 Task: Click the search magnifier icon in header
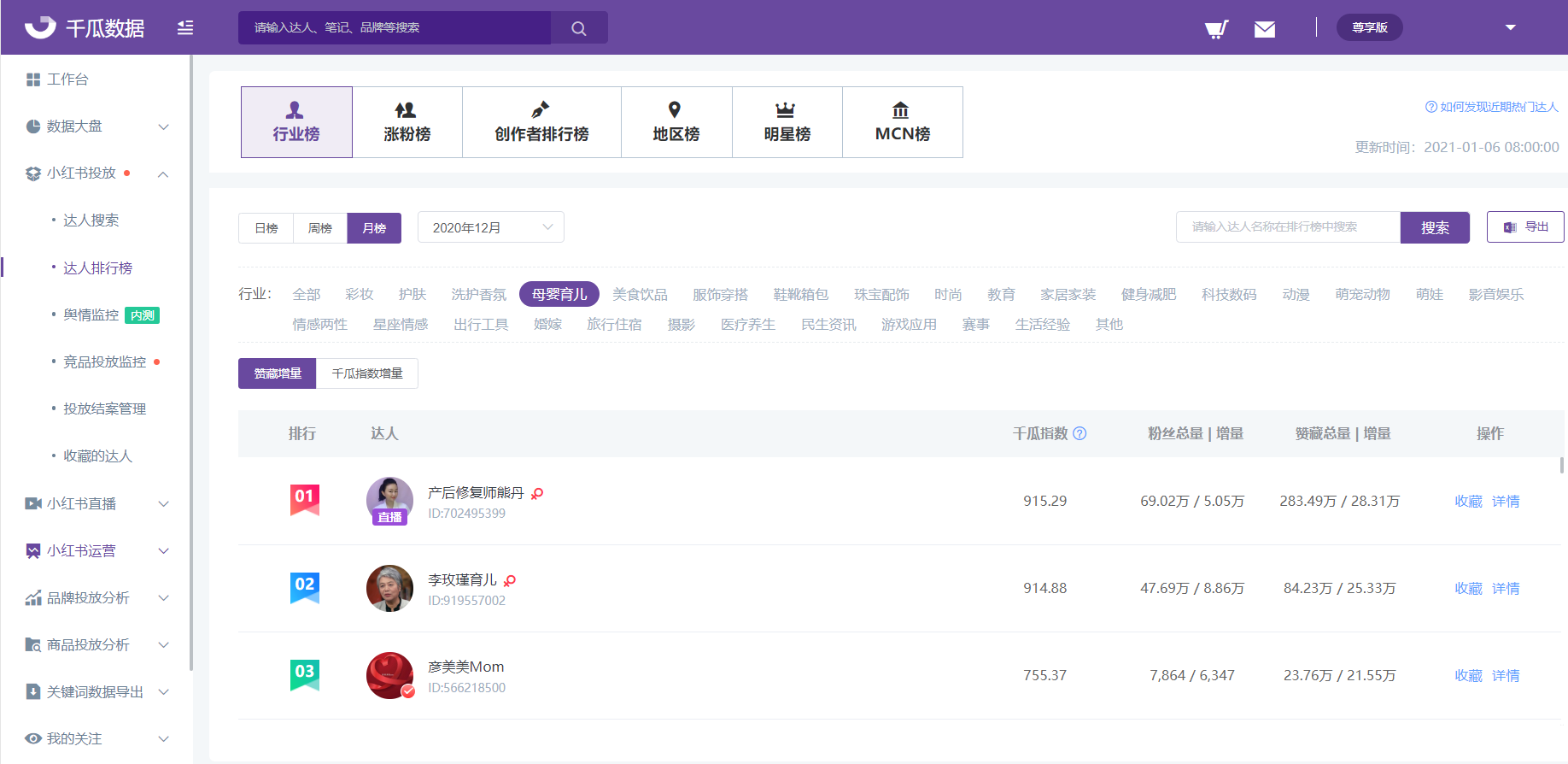click(579, 28)
